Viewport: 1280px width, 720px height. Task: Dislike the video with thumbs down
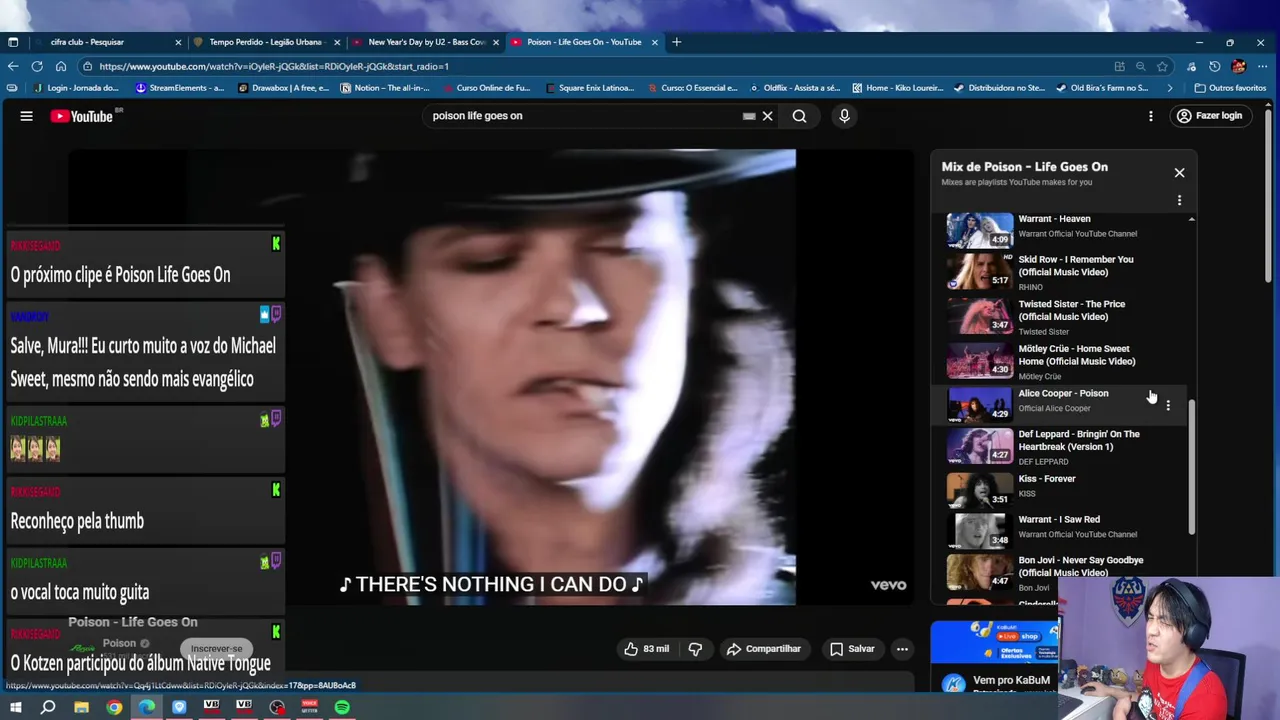coord(695,649)
